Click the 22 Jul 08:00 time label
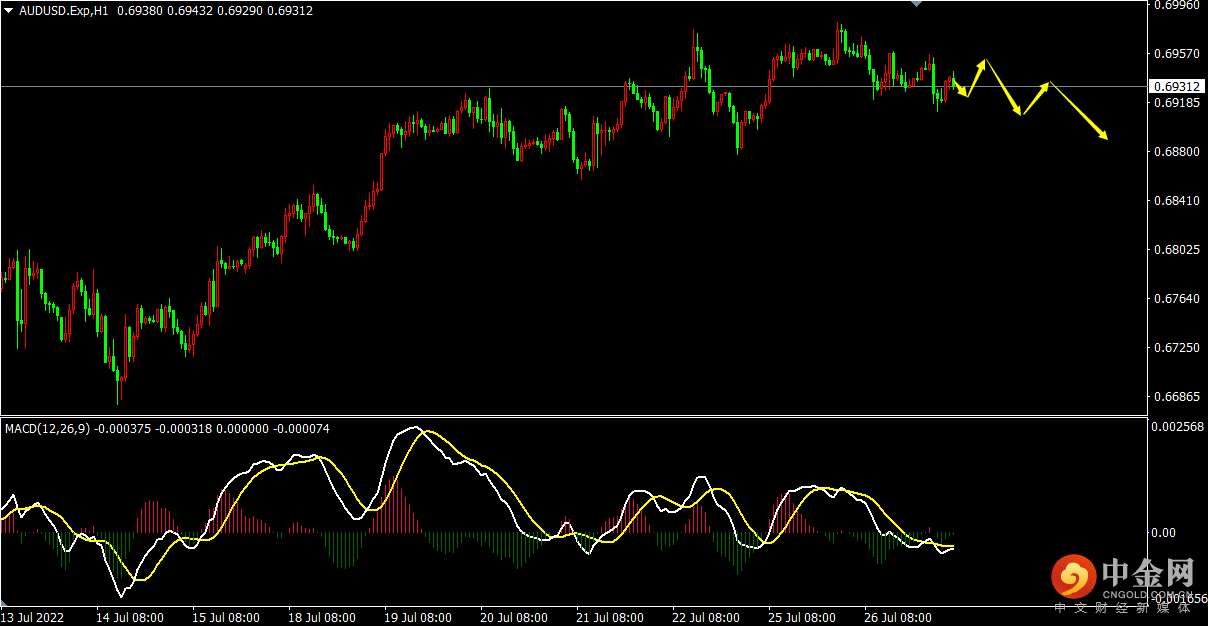This screenshot has width=1208, height=626. [706, 617]
